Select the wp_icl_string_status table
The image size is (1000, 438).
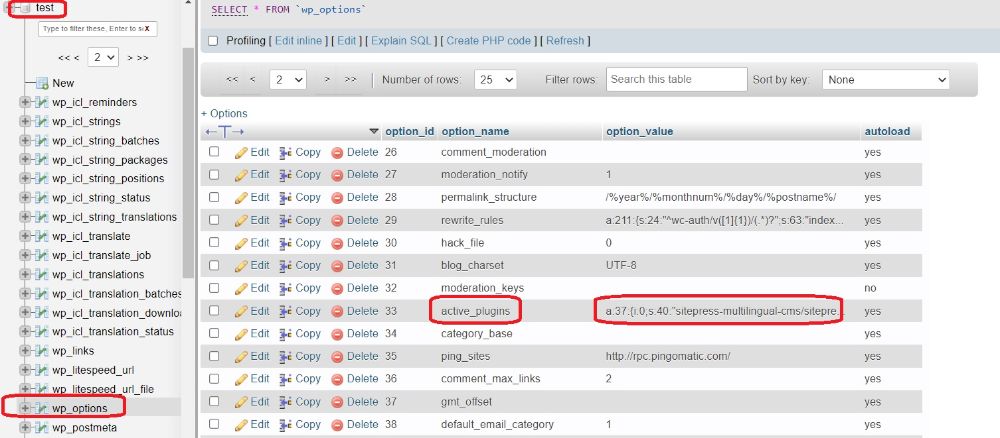101,198
